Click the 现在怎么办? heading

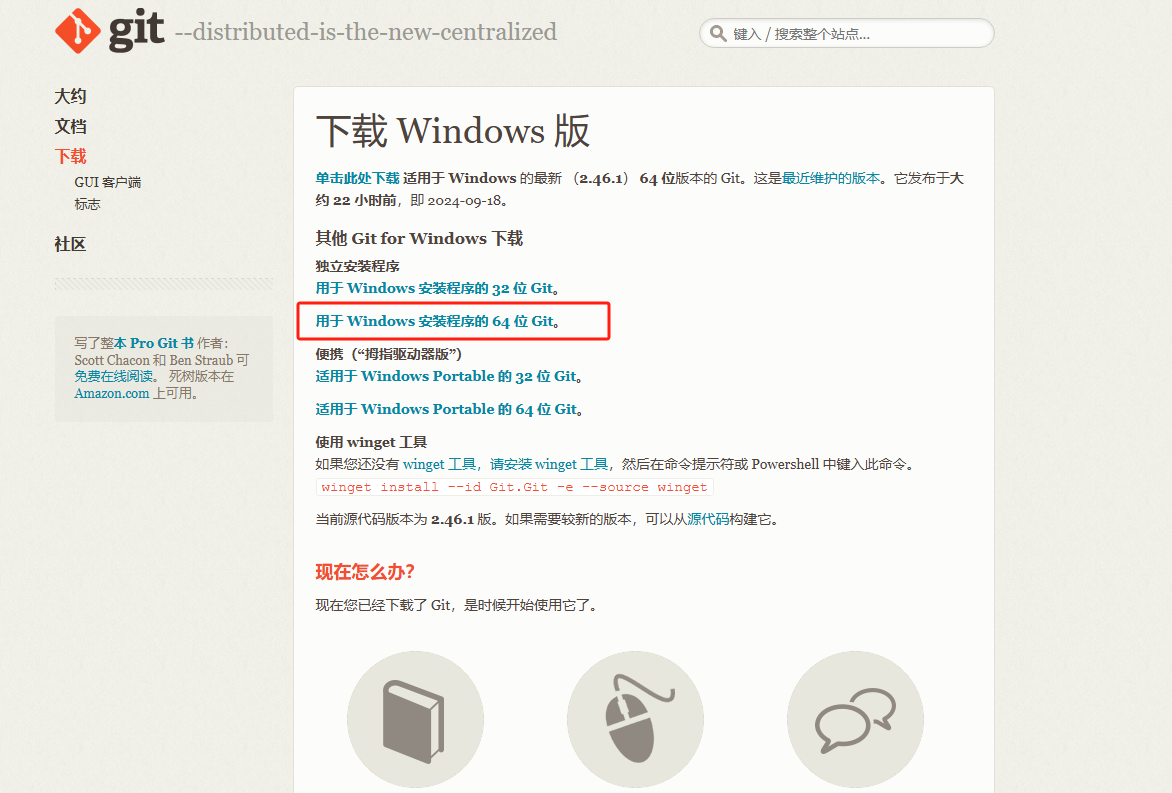coord(365,573)
